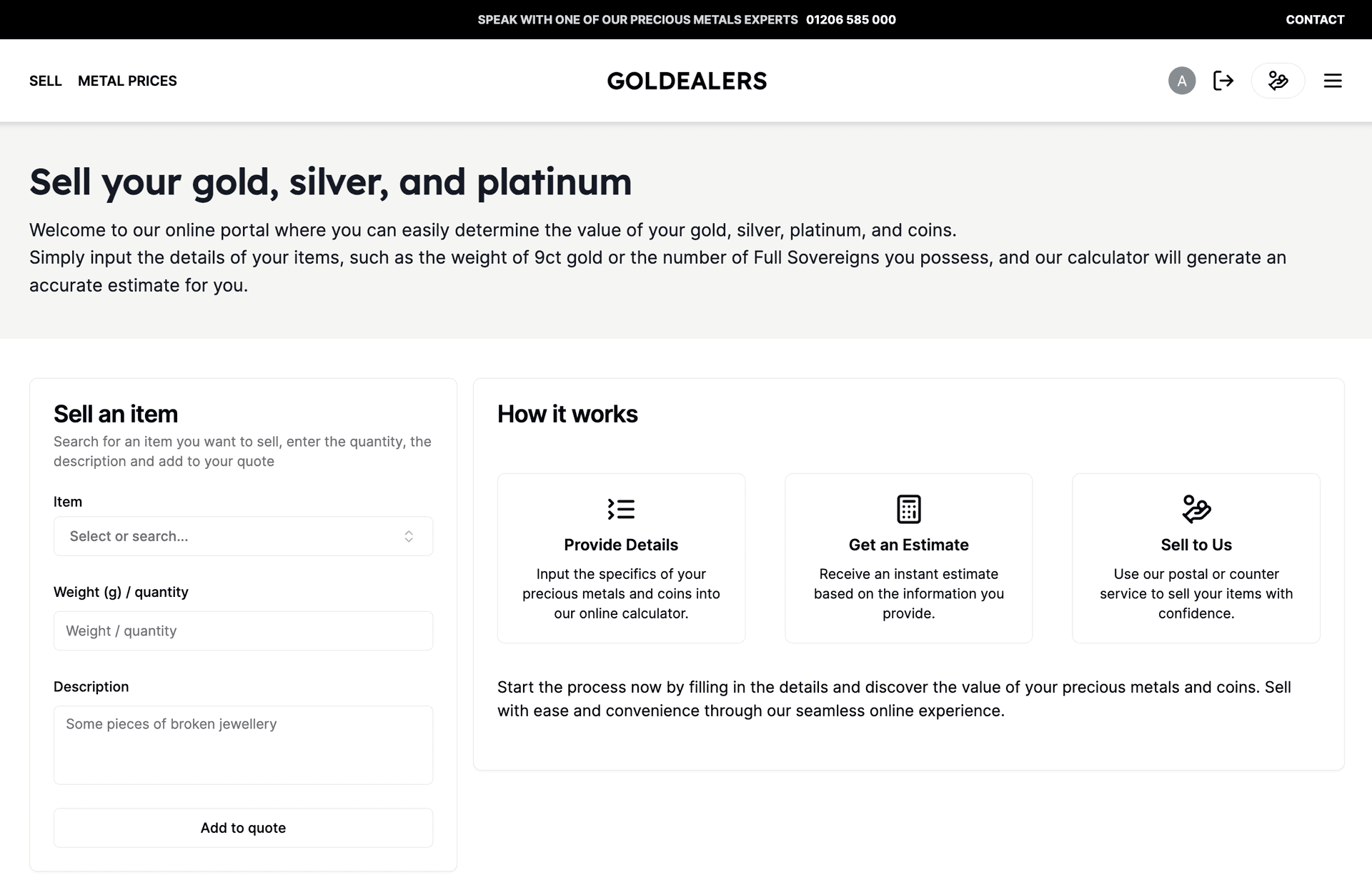The image size is (1372, 895).
Task: Click the Sell to Us hand icon
Action: [1196, 509]
